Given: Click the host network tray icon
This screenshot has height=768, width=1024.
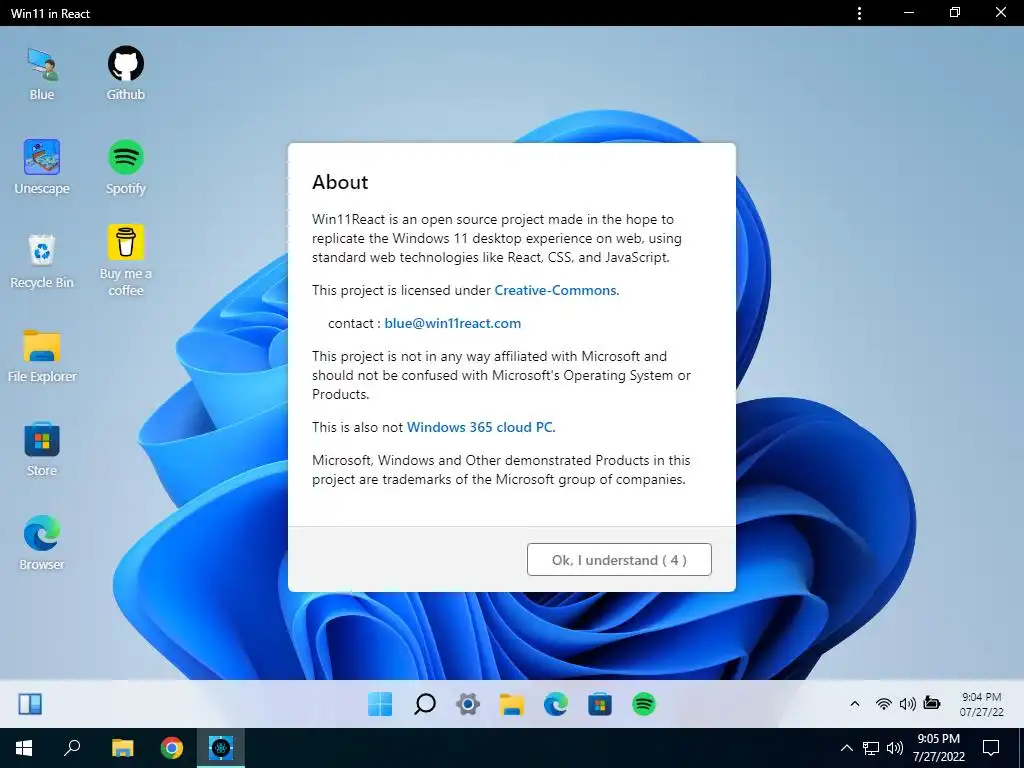Looking at the screenshot, I should point(871,748).
